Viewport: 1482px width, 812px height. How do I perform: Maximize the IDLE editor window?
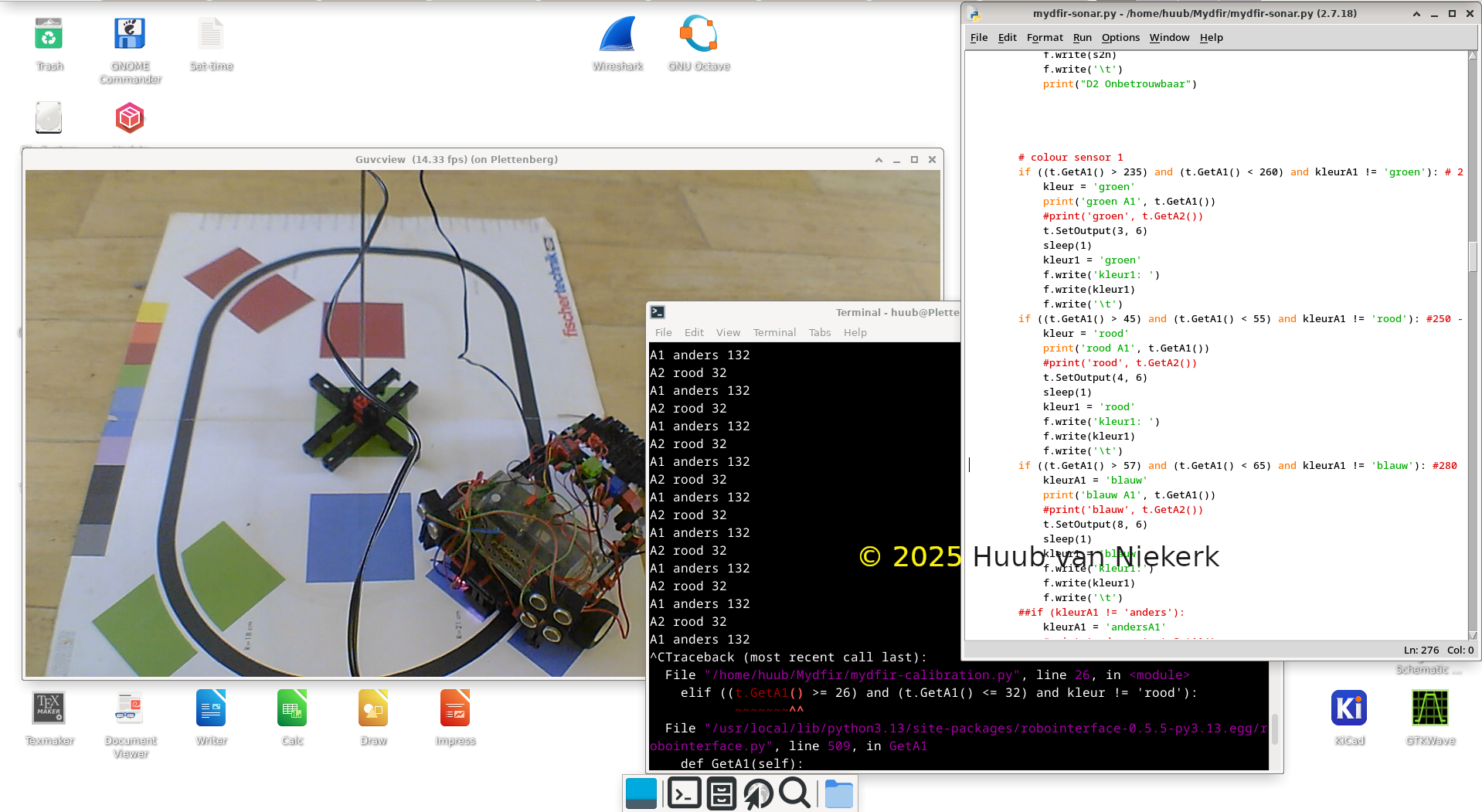tap(1452, 14)
